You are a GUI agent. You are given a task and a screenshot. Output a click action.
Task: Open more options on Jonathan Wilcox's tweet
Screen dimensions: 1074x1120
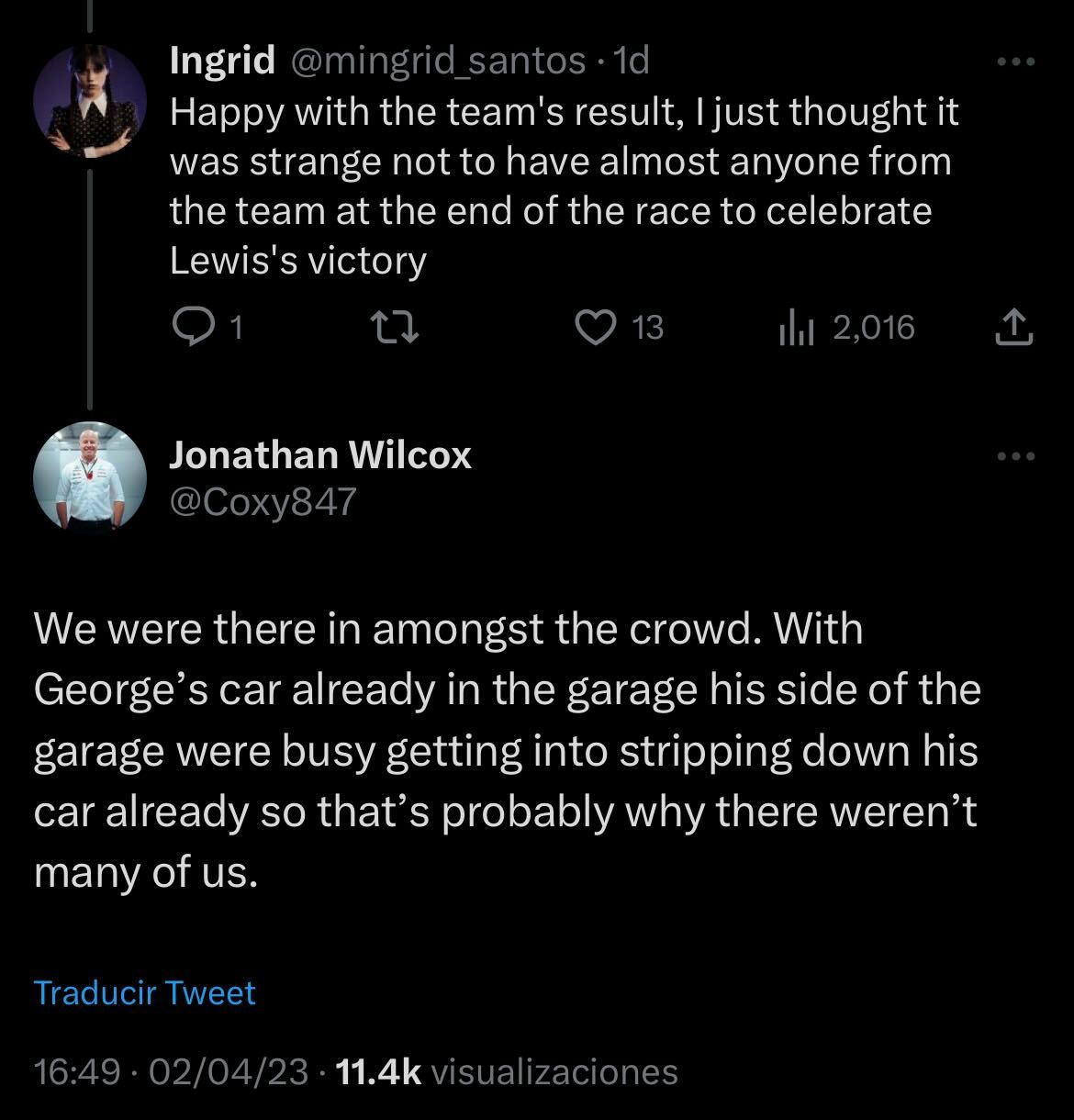tap(1016, 456)
